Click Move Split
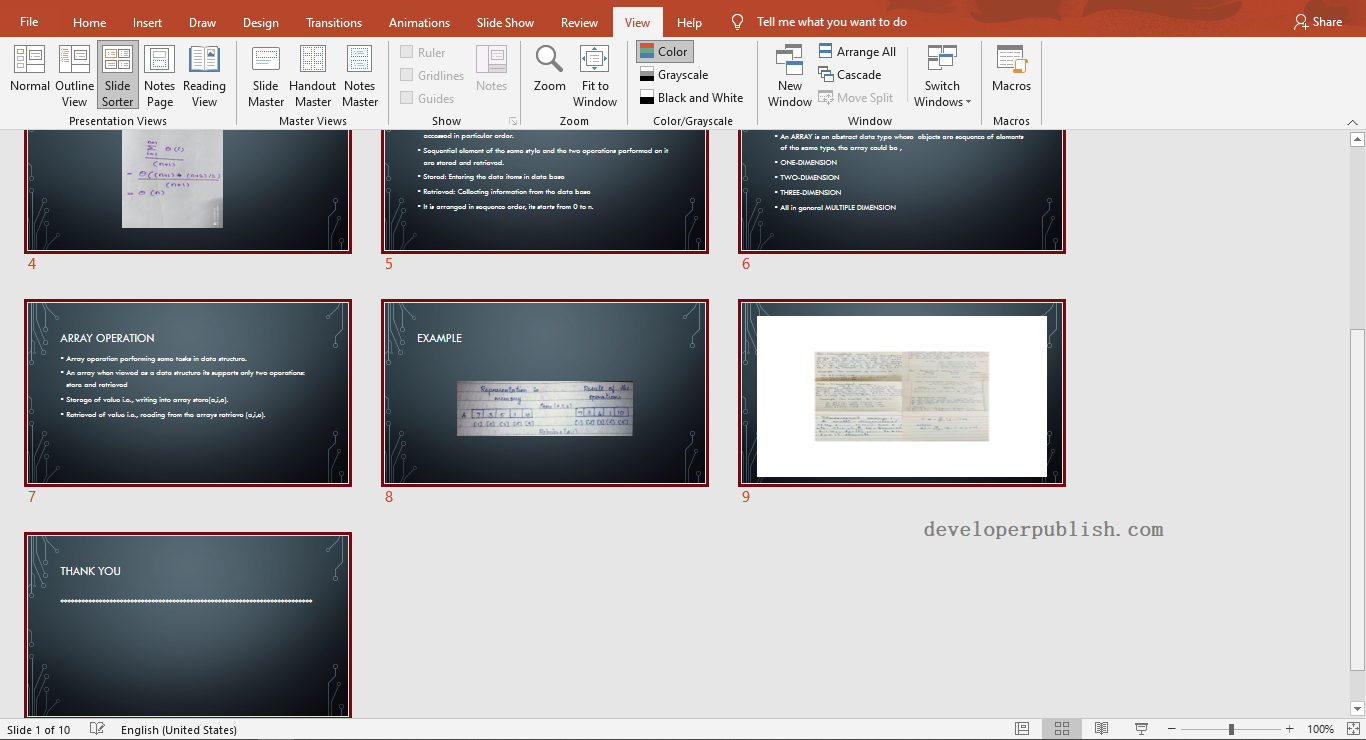Image resolution: width=1366 pixels, height=740 pixels. tap(856, 98)
